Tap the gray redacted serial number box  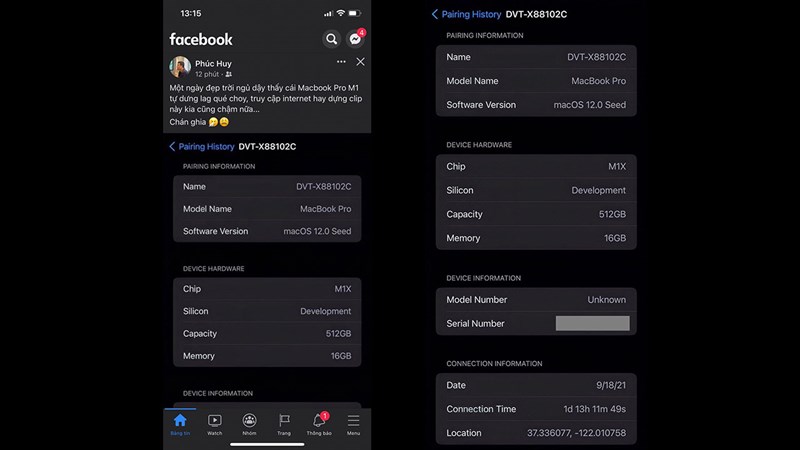pos(592,323)
